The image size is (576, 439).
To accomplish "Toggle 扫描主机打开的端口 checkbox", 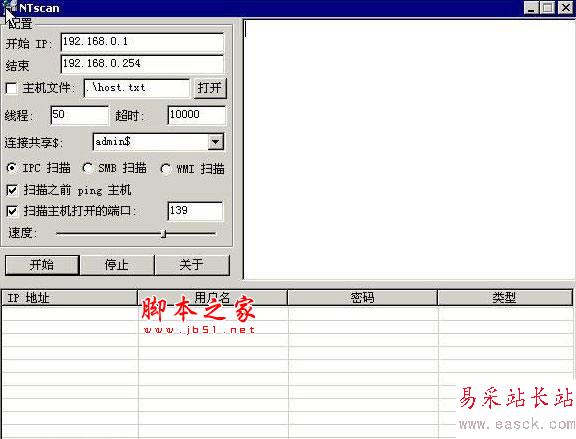I will point(12,211).
